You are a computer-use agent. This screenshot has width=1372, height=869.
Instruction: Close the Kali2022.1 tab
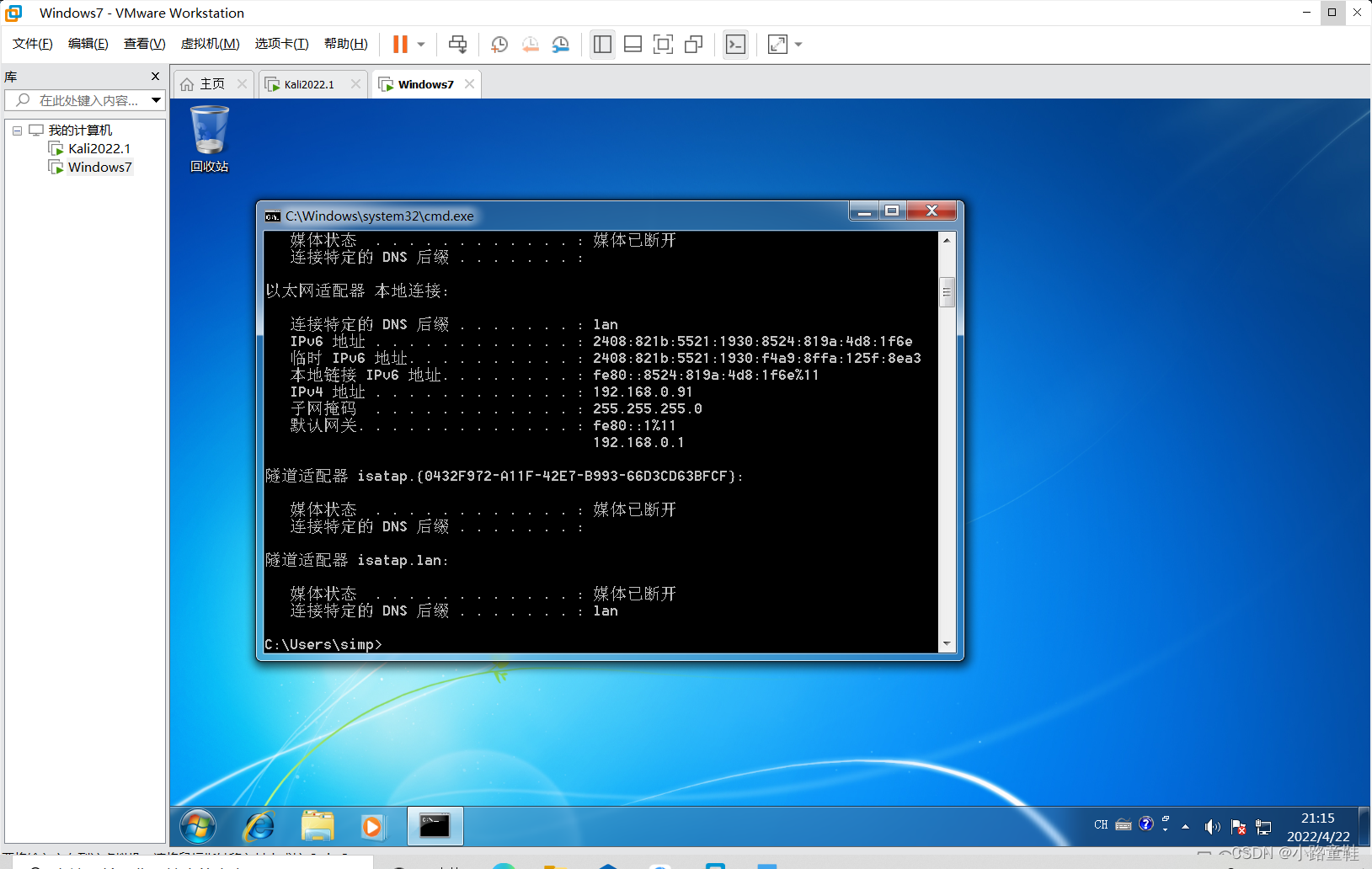coord(355,84)
